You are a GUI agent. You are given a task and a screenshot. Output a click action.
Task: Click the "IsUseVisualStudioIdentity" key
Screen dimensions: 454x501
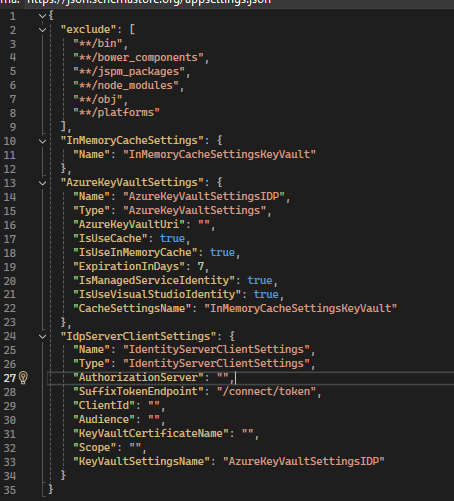click(x=157, y=294)
